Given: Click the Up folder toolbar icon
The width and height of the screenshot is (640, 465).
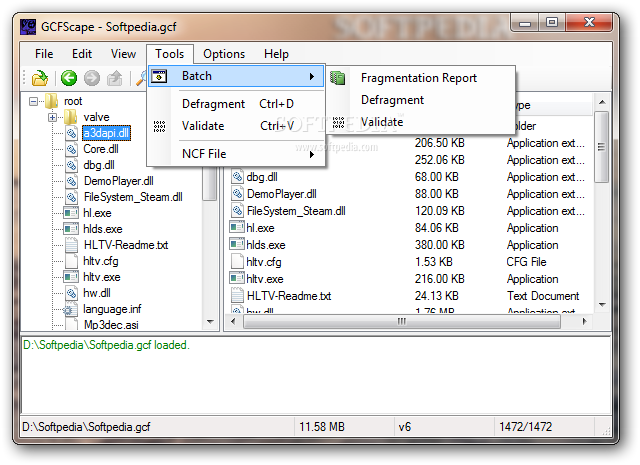Looking at the screenshot, I should (115, 78).
